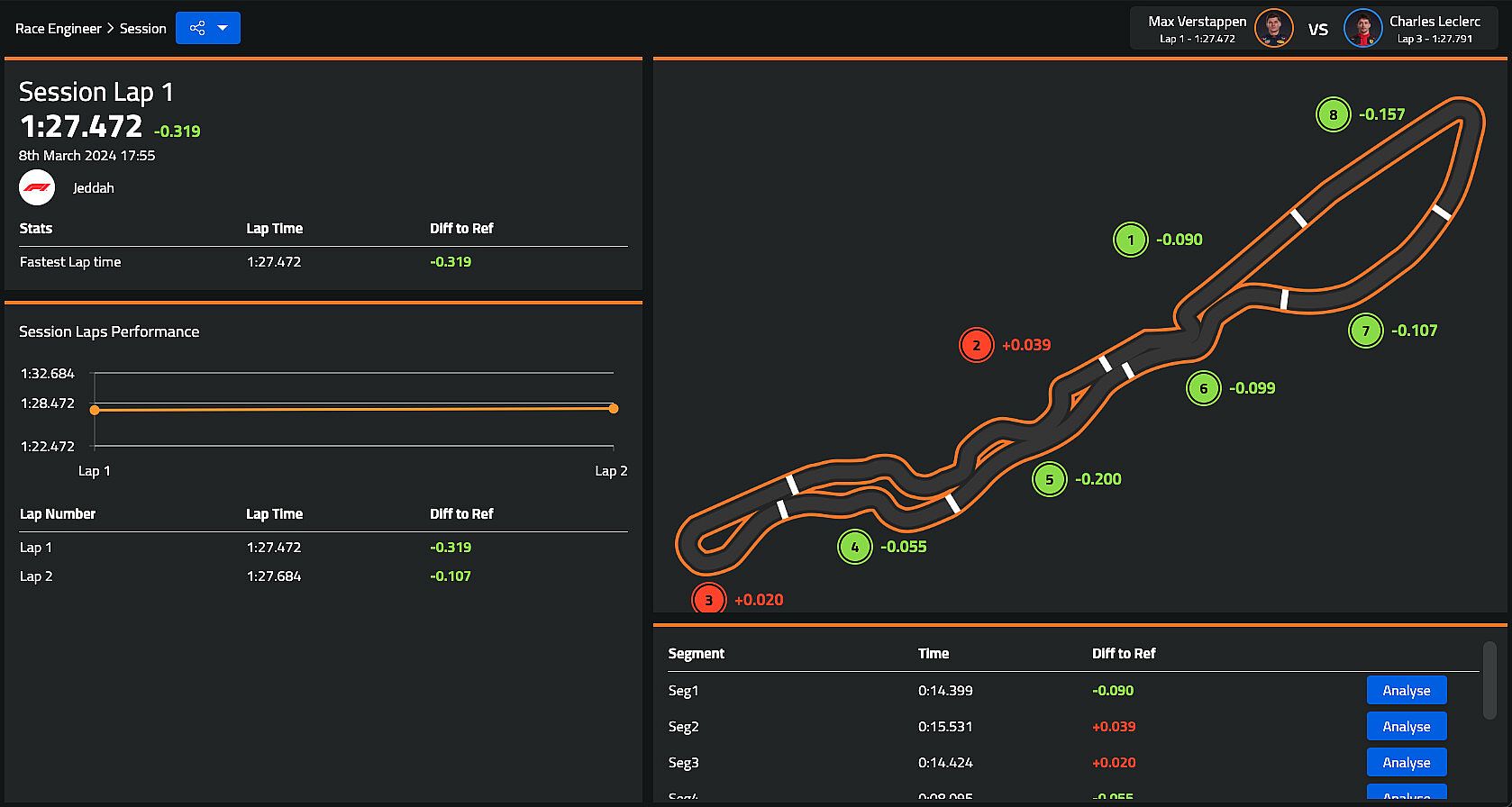Click the Charles Leclerc driver avatar
The width and height of the screenshot is (1512, 807).
[1362, 29]
